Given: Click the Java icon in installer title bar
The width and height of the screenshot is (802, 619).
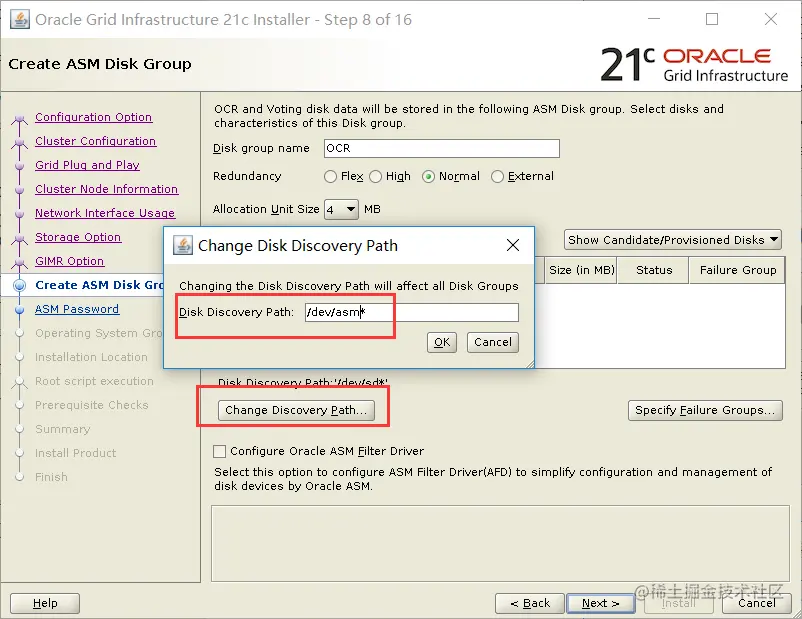Looking at the screenshot, I should click(19, 20).
